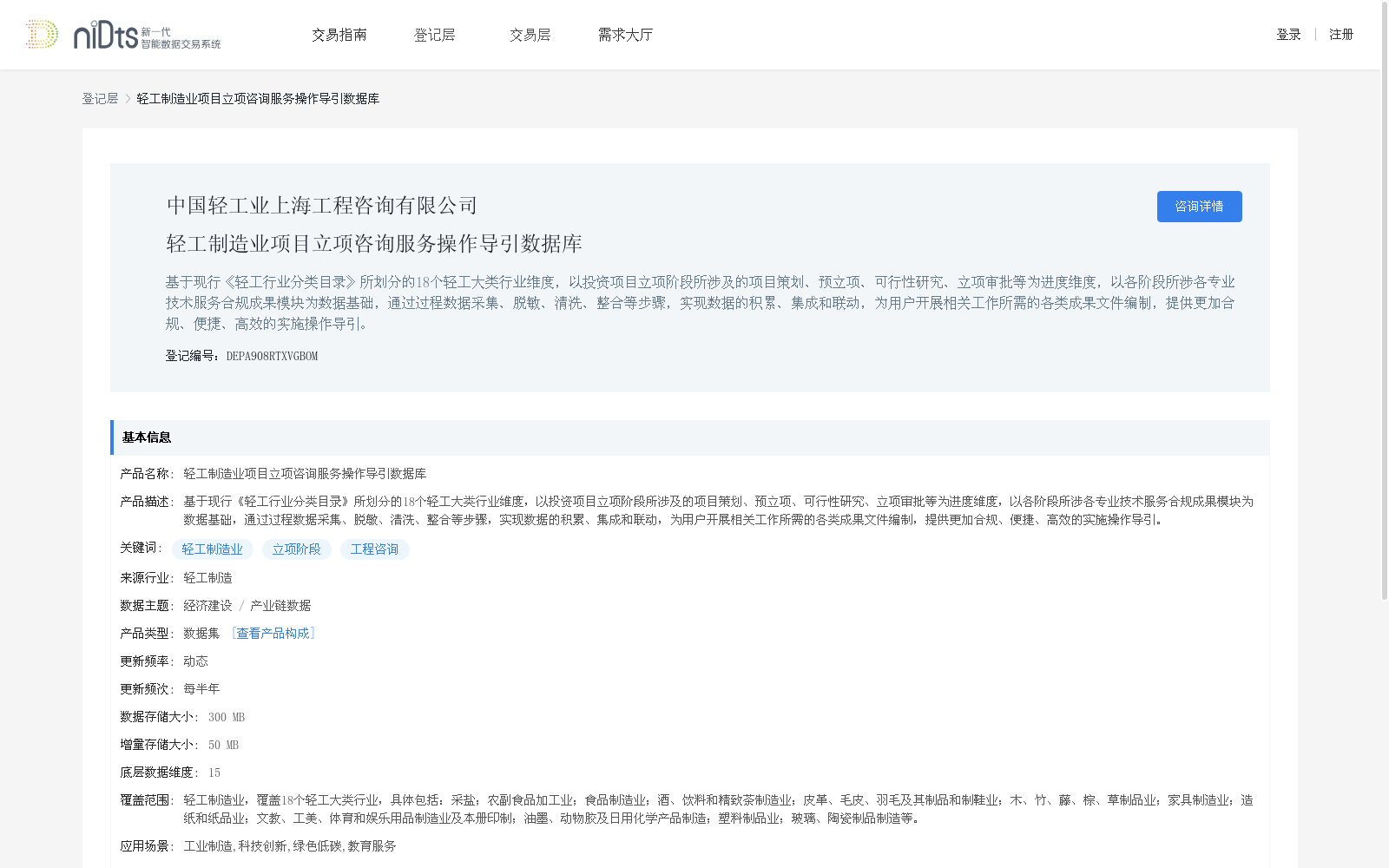This screenshot has width=1389, height=868.
Task: Click the 底层数据维度 value 15
Action: tap(214, 773)
